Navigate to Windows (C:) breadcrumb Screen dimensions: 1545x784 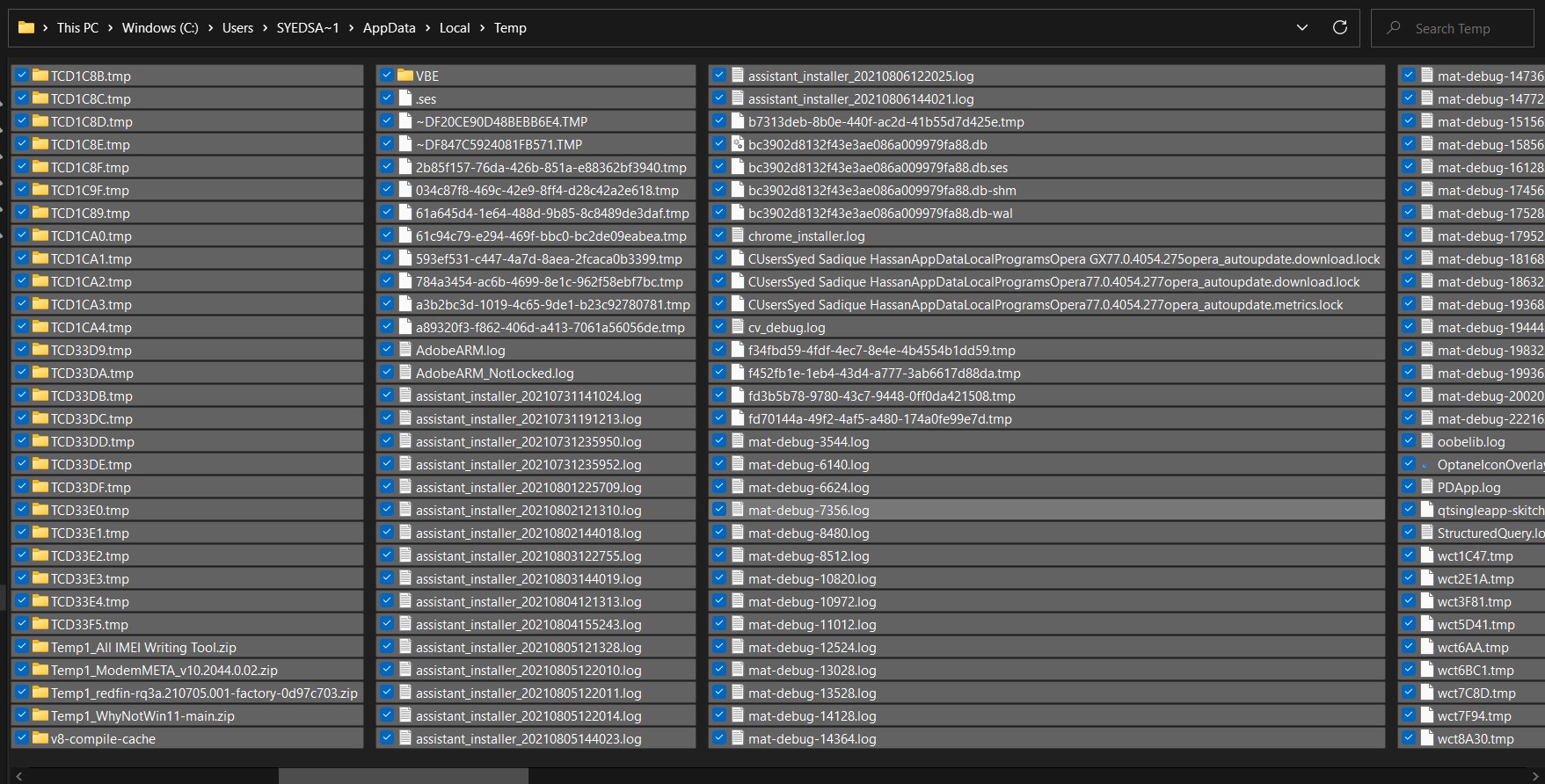point(160,28)
